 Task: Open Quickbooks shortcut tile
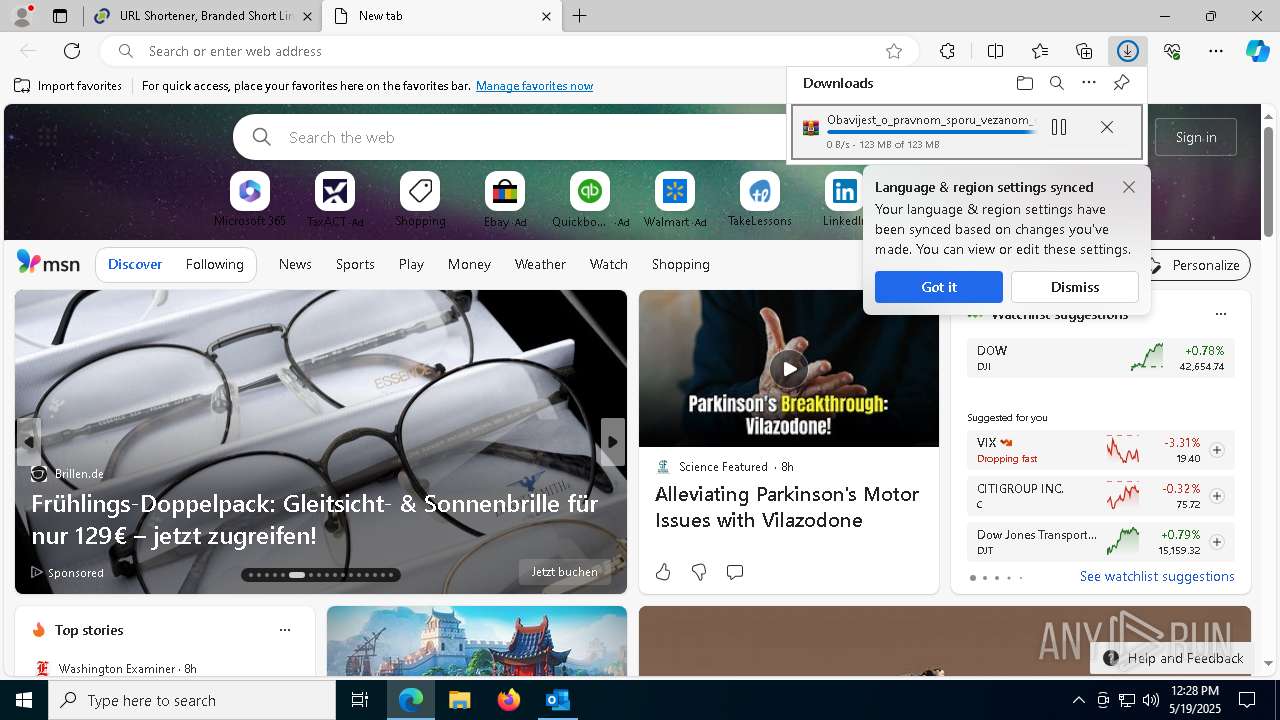[590, 199]
